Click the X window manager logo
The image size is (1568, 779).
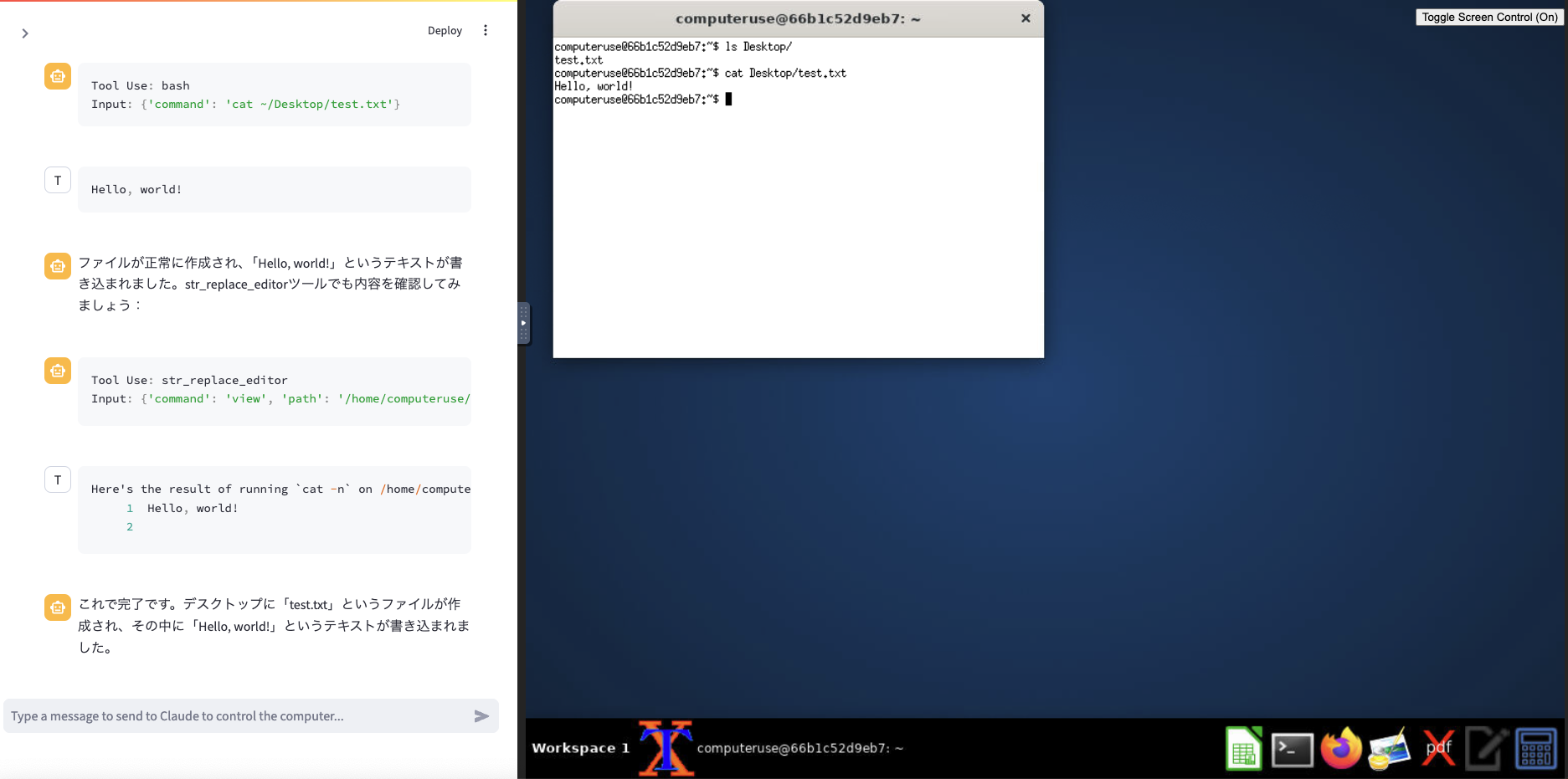point(666,748)
